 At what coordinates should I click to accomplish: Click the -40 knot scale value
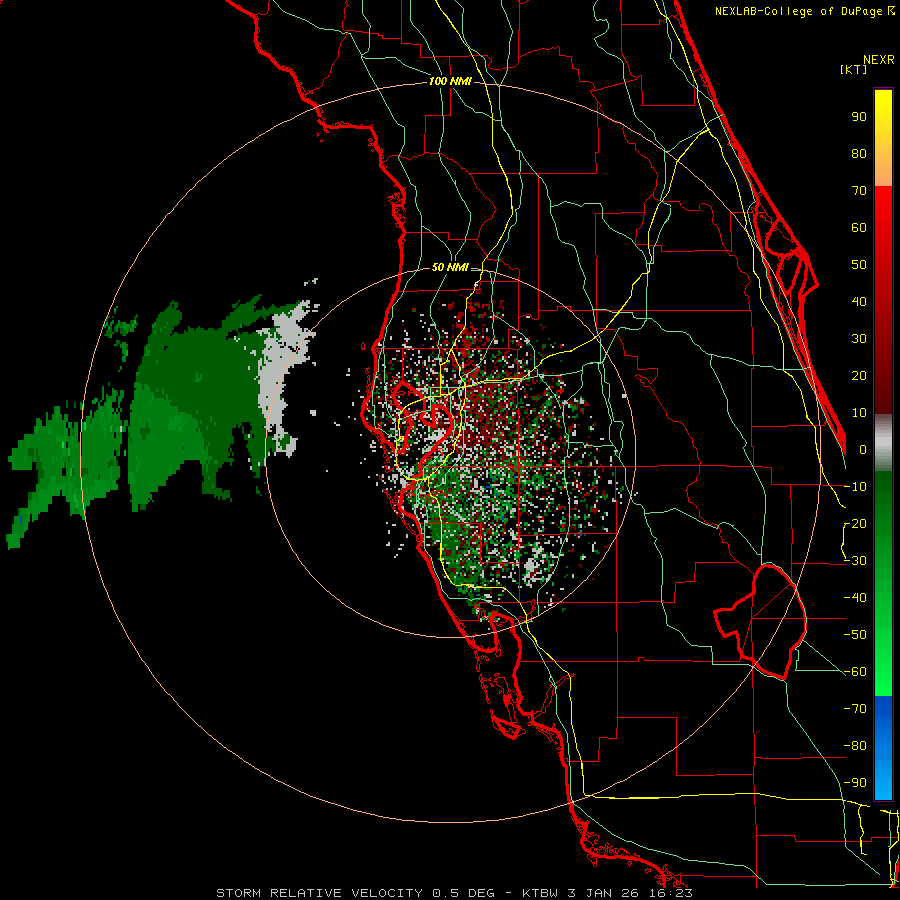pyautogui.click(x=855, y=598)
